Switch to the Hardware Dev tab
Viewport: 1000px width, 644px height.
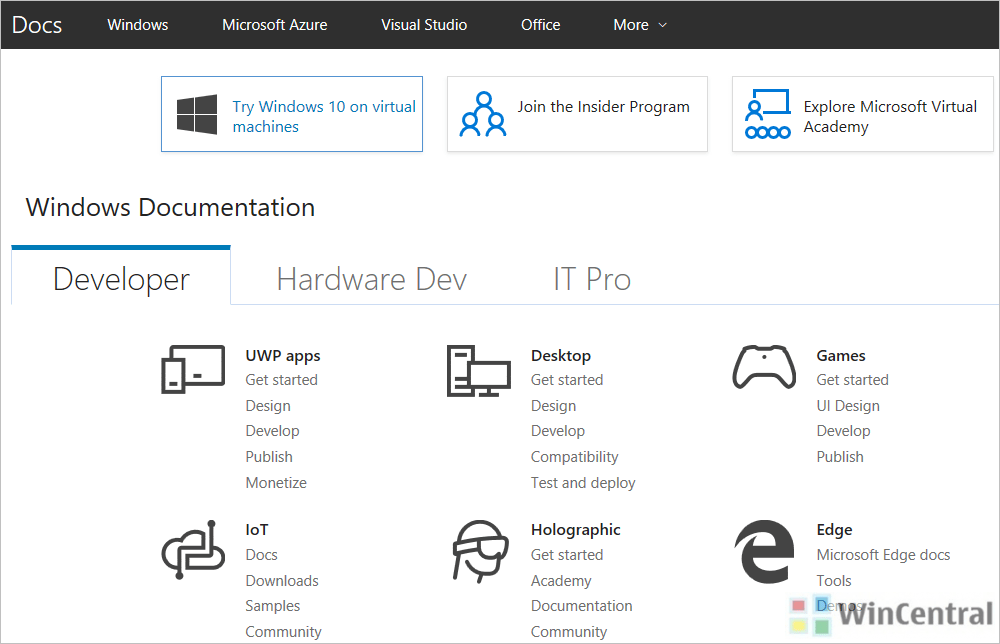[x=372, y=279]
